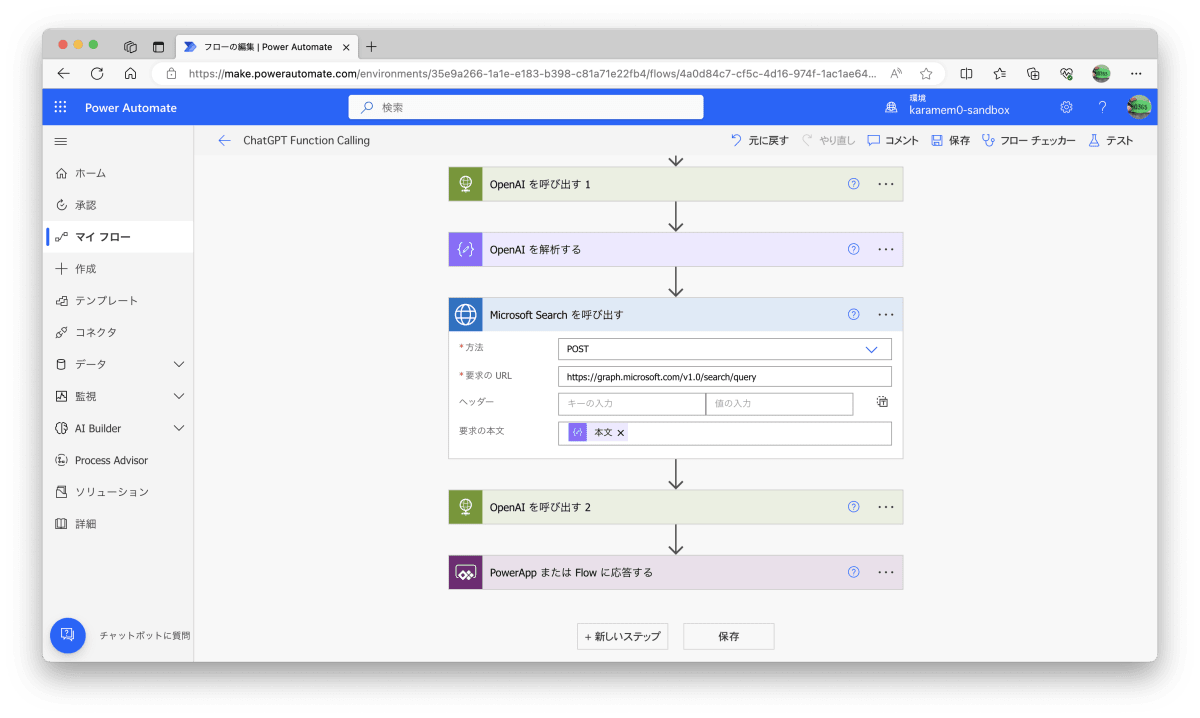Collapse the Microsoft Search を呼び出す step header
The width and height of the screenshot is (1200, 718).
coord(676,314)
